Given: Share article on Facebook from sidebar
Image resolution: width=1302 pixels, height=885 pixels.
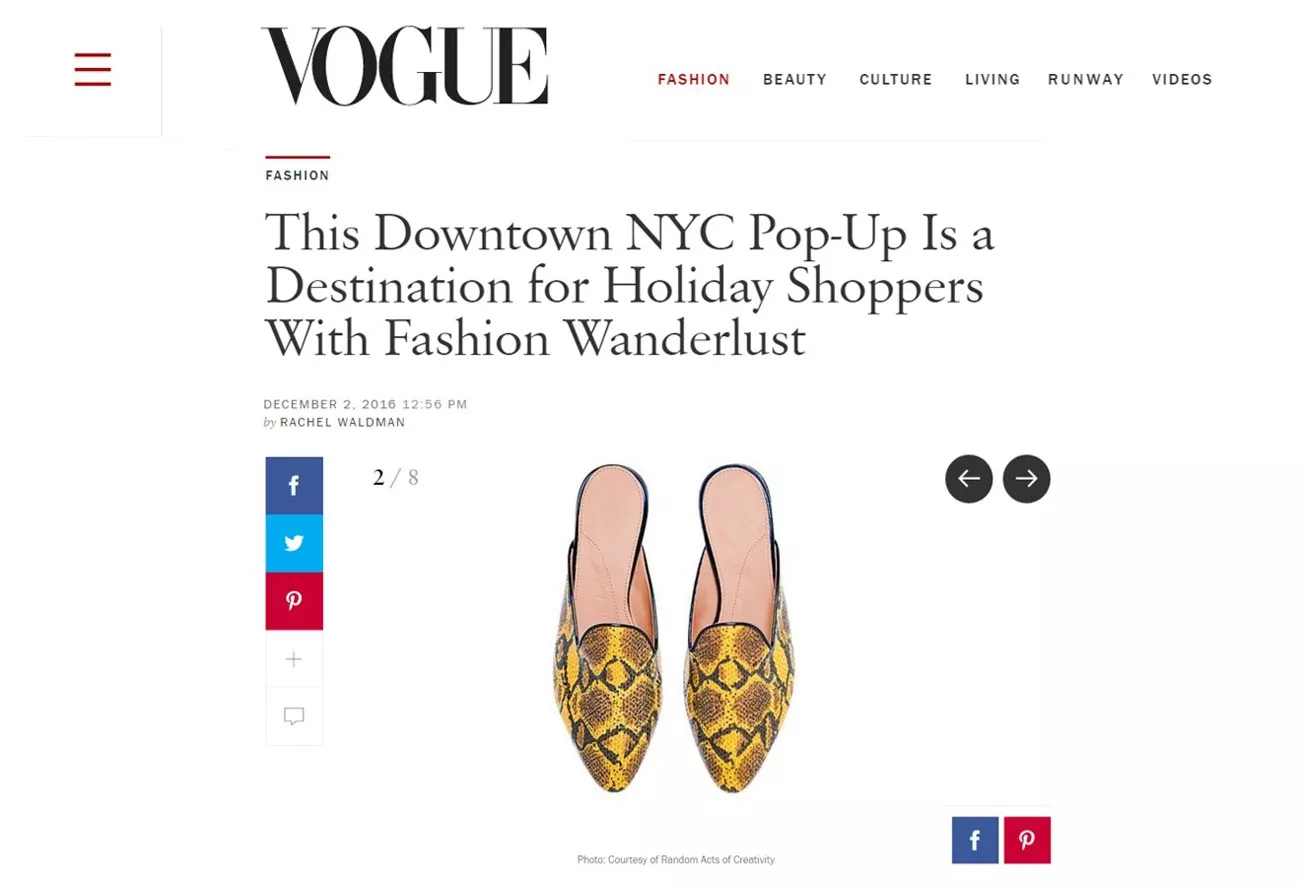Looking at the screenshot, I should click(x=294, y=486).
